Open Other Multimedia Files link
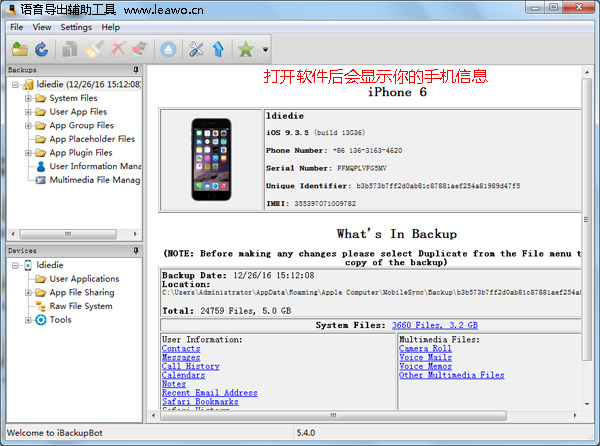The height and width of the screenshot is (446, 600). 452,375
